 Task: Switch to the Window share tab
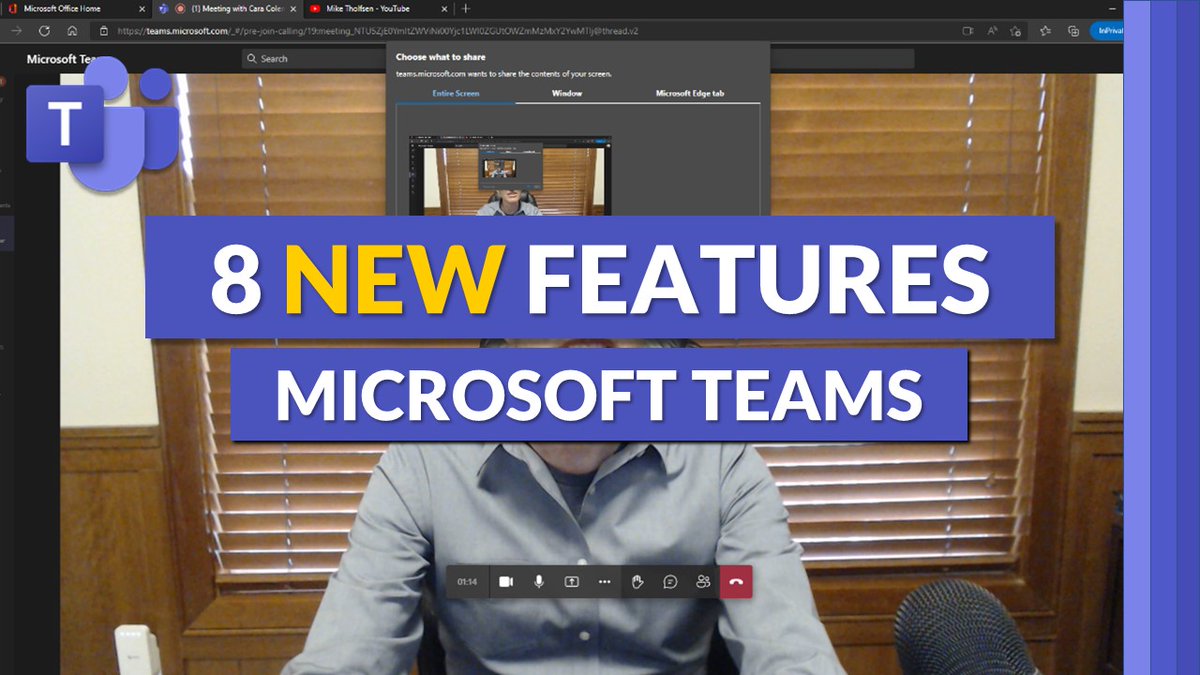point(567,93)
